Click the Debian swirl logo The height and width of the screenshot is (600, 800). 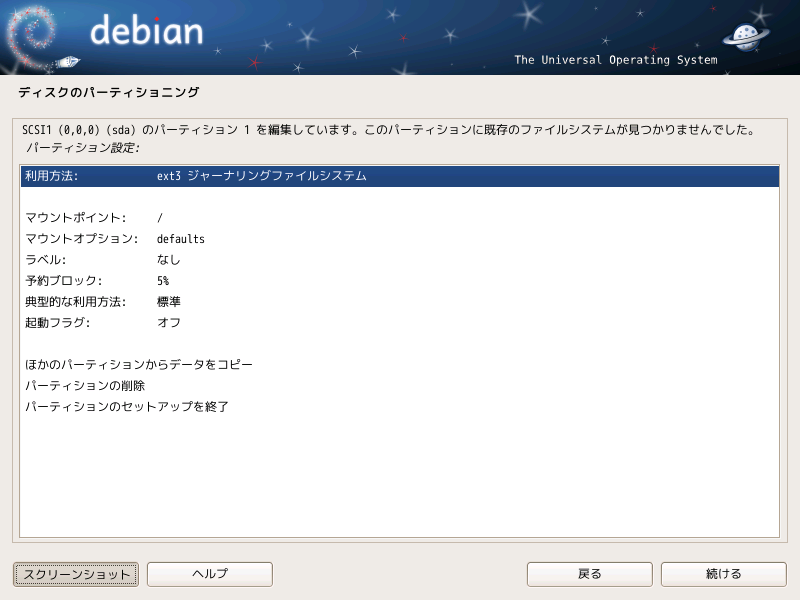point(31,38)
